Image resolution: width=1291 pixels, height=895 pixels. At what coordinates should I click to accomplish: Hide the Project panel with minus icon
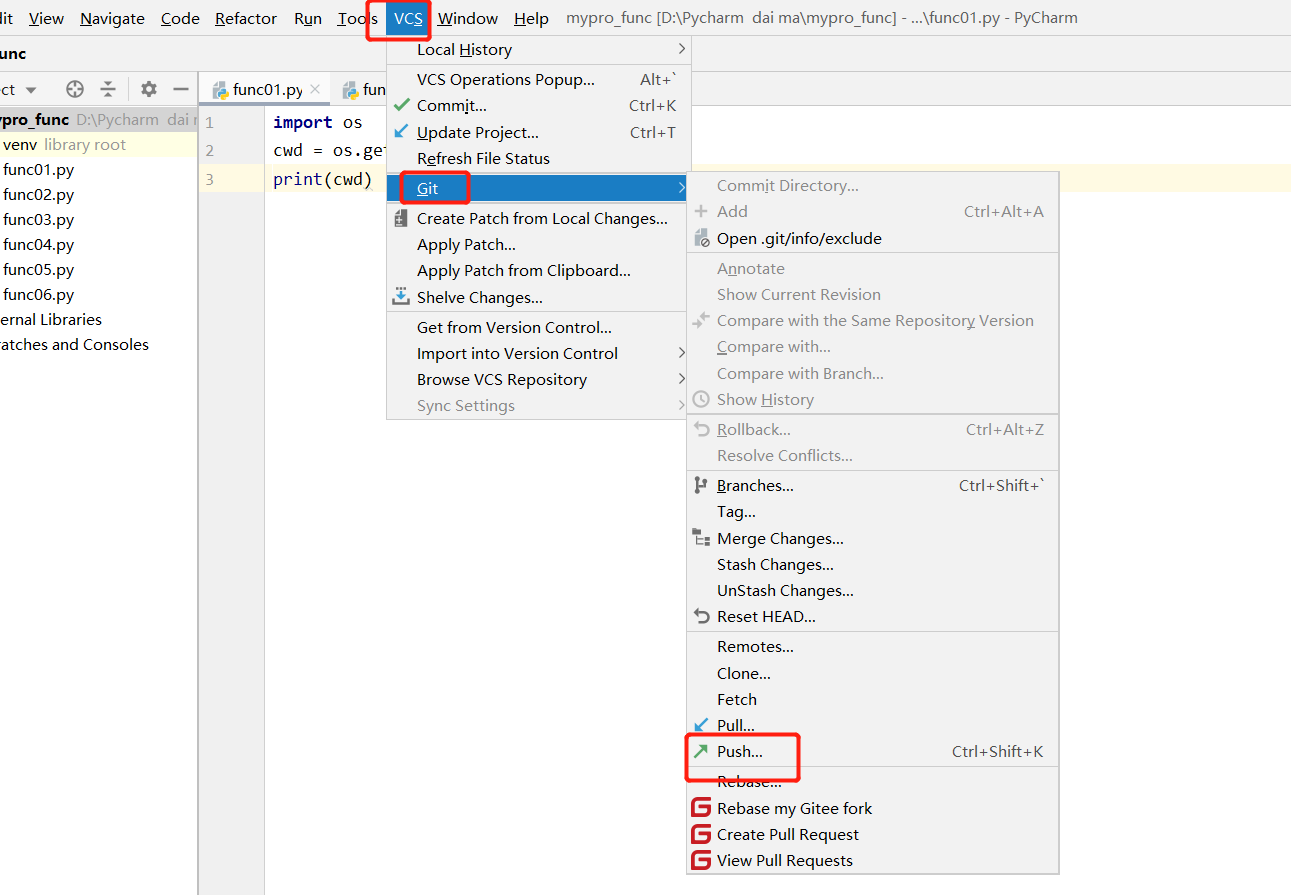[x=181, y=89]
